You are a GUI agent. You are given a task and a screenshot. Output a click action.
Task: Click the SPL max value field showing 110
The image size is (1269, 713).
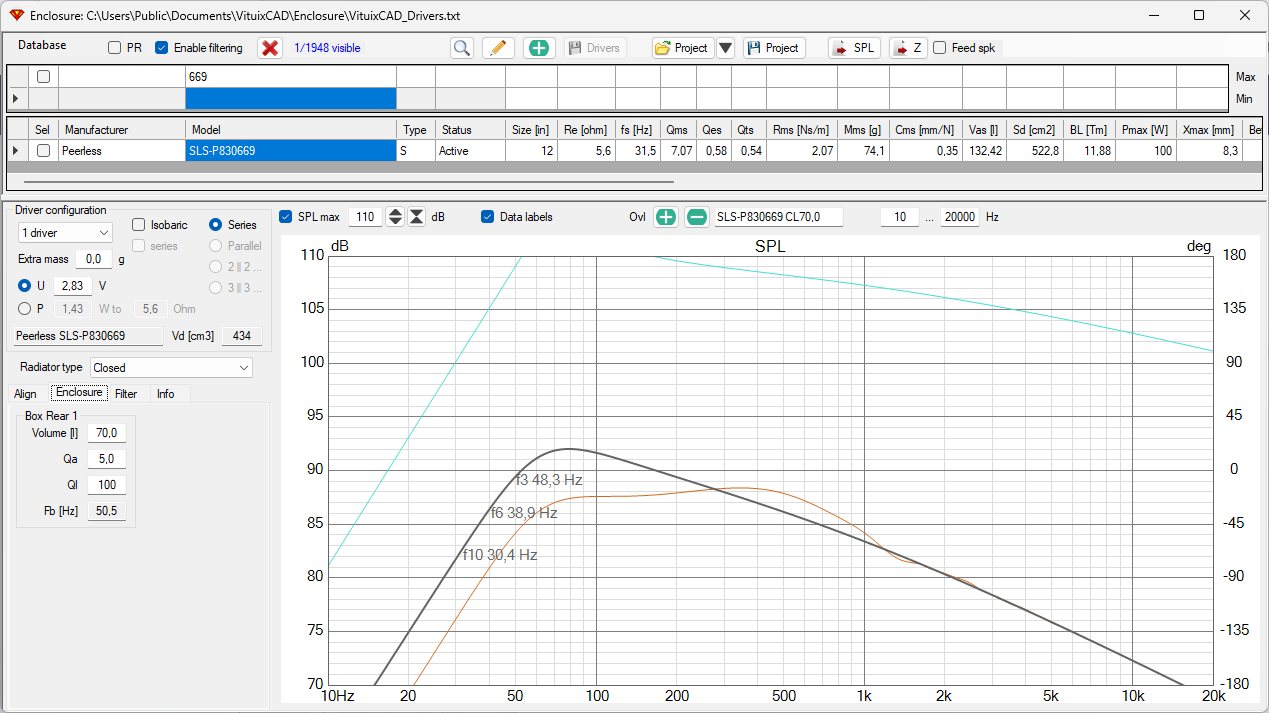366,217
